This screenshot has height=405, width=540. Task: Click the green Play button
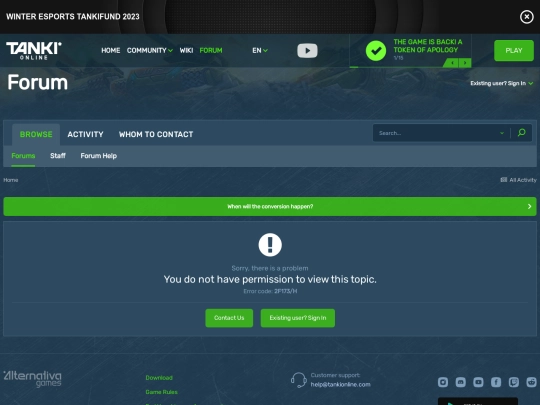coord(514,51)
